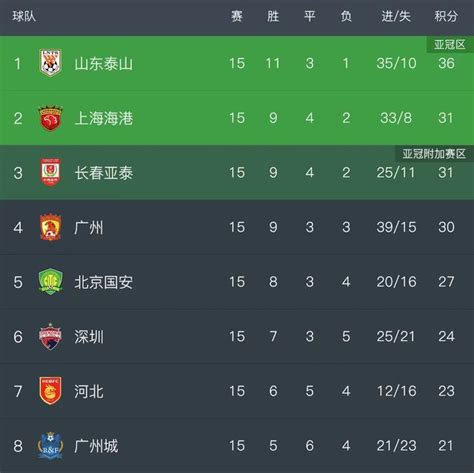Sort by the 积分 column header
The image size is (474, 473).
446,16
